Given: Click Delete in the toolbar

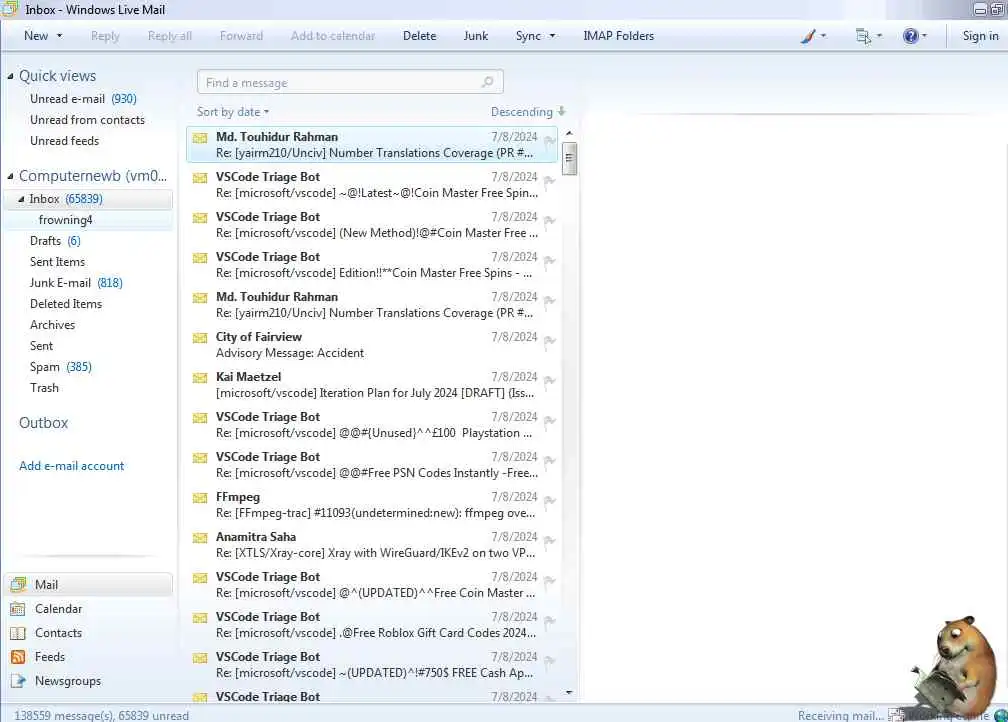Looking at the screenshot, I should [419, 36].
